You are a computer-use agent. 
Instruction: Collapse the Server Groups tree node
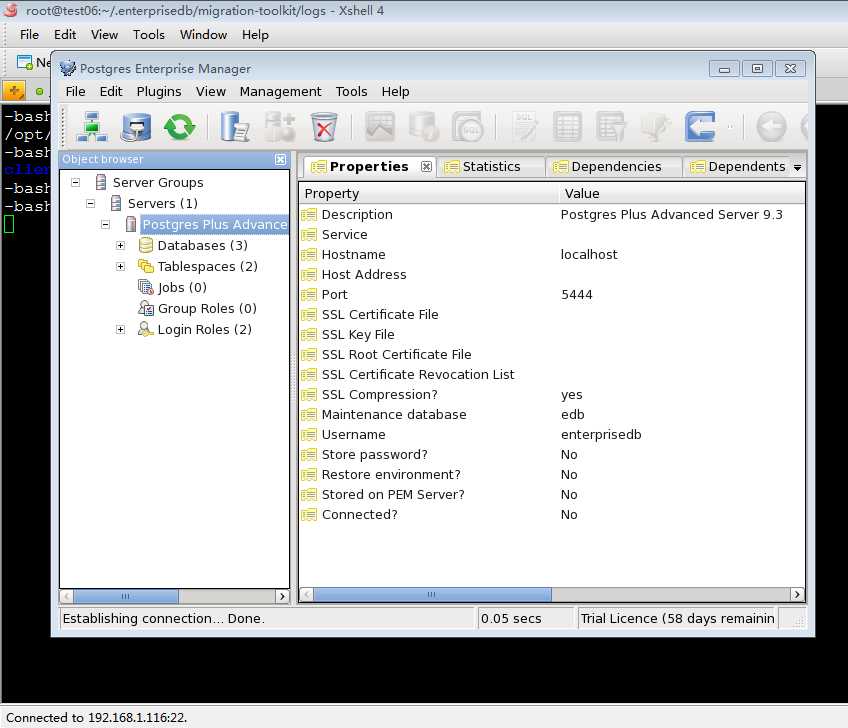(76, 182)
